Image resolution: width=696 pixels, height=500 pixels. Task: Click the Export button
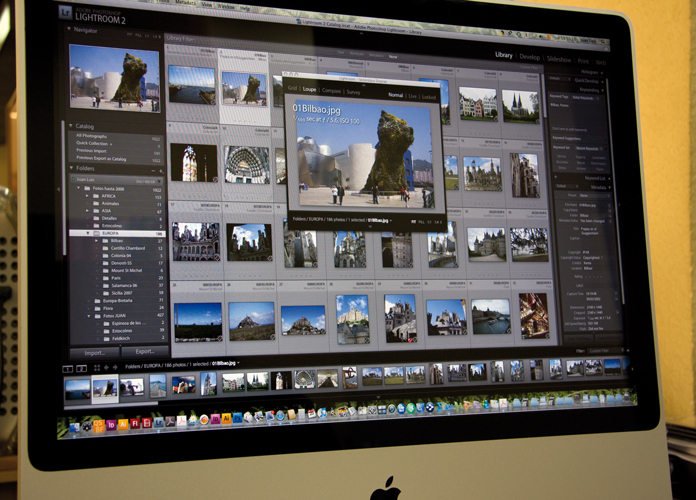145,351
